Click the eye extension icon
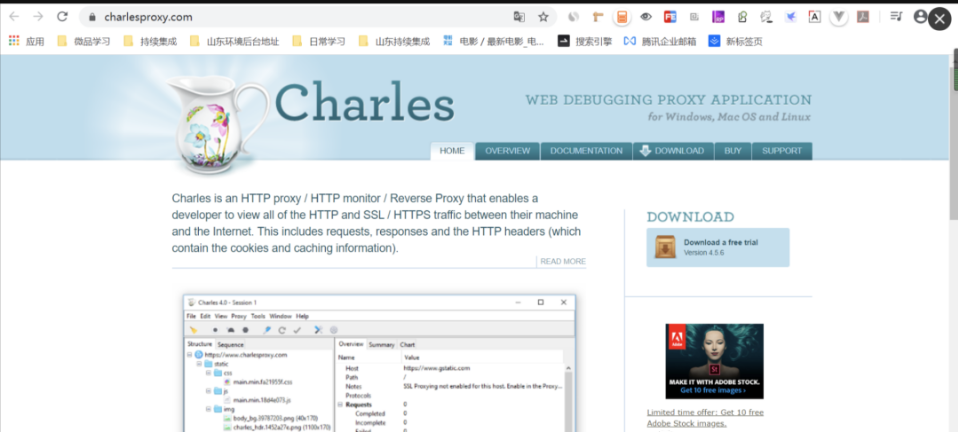Screen dimensions: 958x432 (646, 17)
